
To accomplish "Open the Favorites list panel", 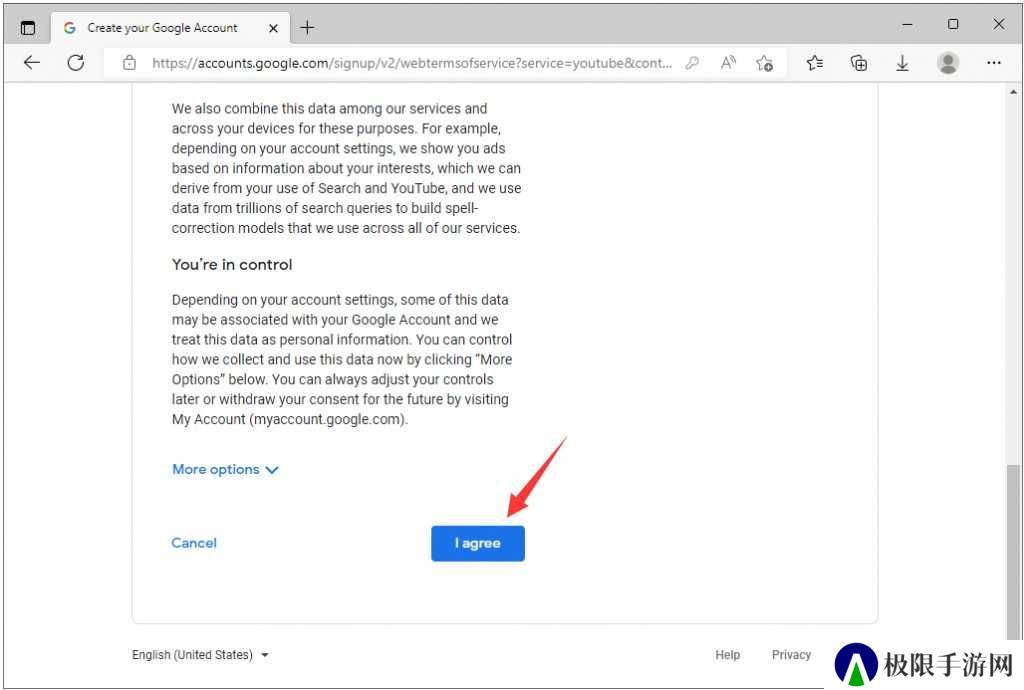I will [814, 63].
